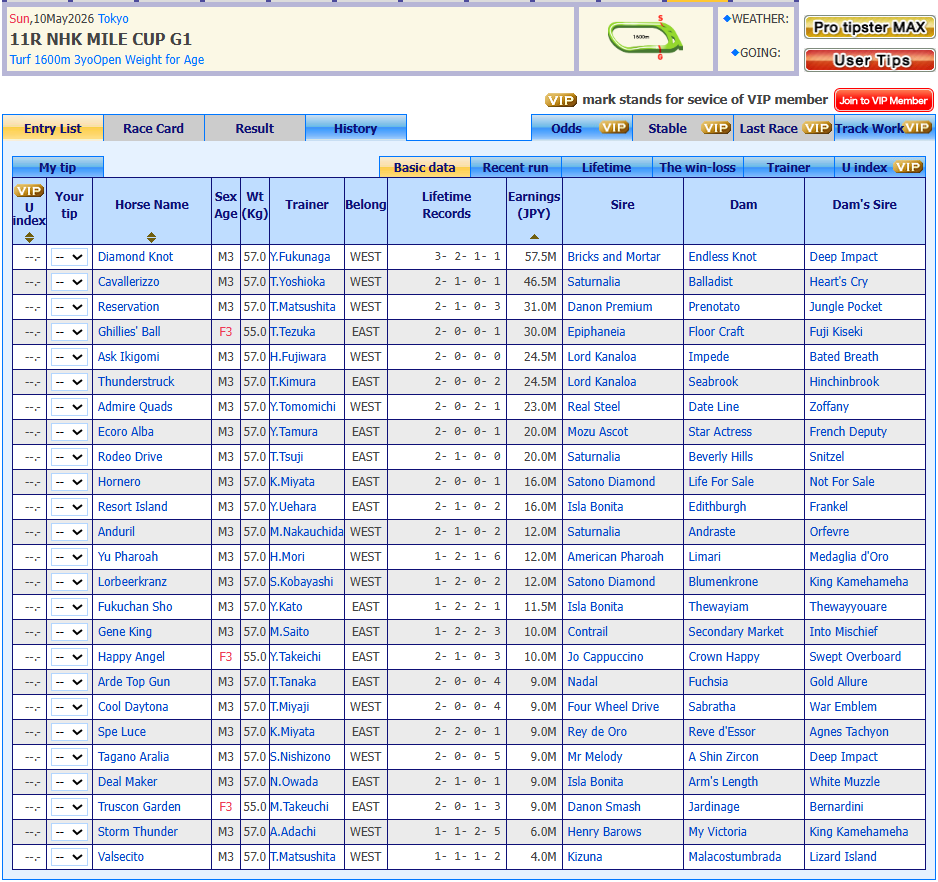Image resolution: width=938 pixels, height=882 pixels.
Task: Click Turf 1600m 3yoOpen race conditions link
Action: tap(106, 60)
